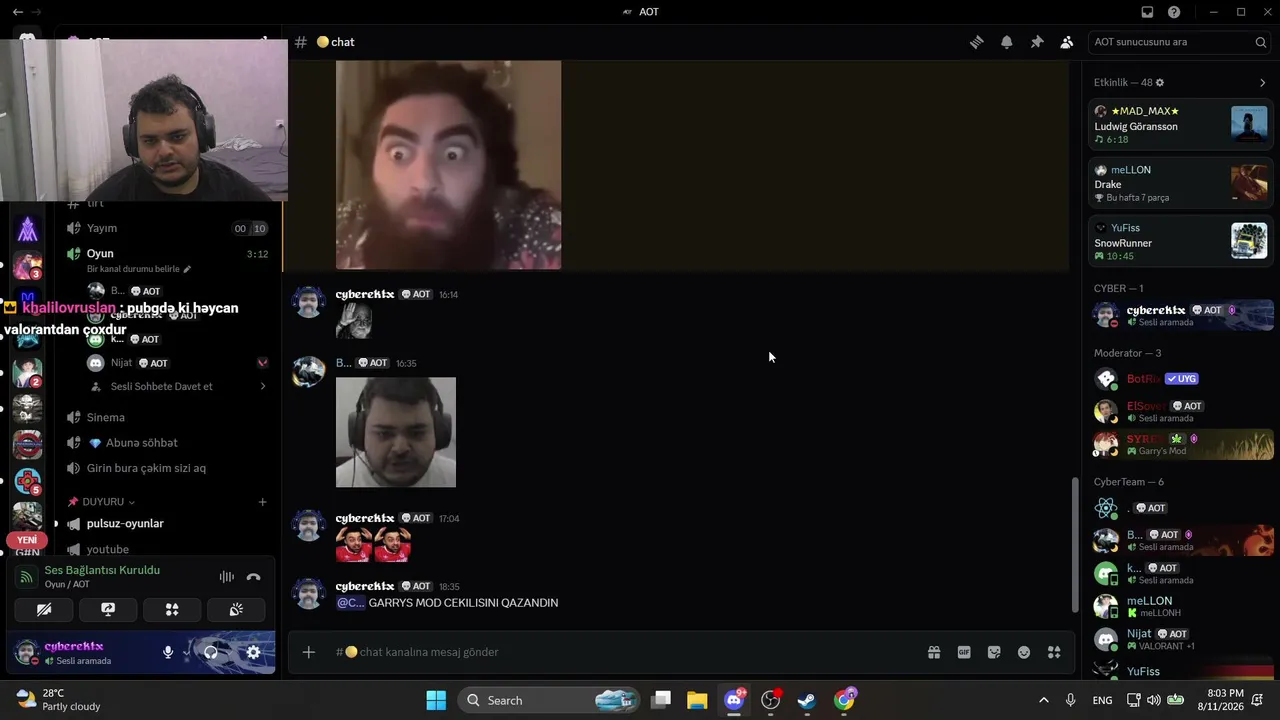Open voice connection signal details icon
Viewport: 1280px width, 720px height.
click(x=27, y=577)
